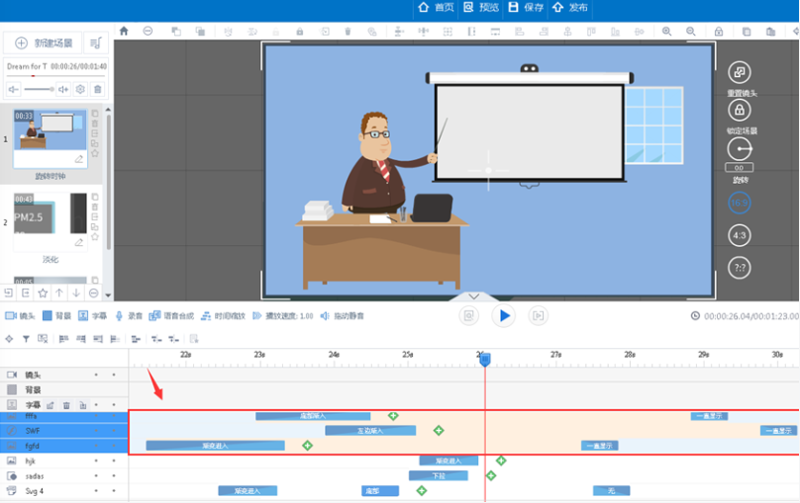This screenshot has height=503, width=800.
Task: Select the 左边渐入 effect bar on SWF track
Action: tap(370, 431)
